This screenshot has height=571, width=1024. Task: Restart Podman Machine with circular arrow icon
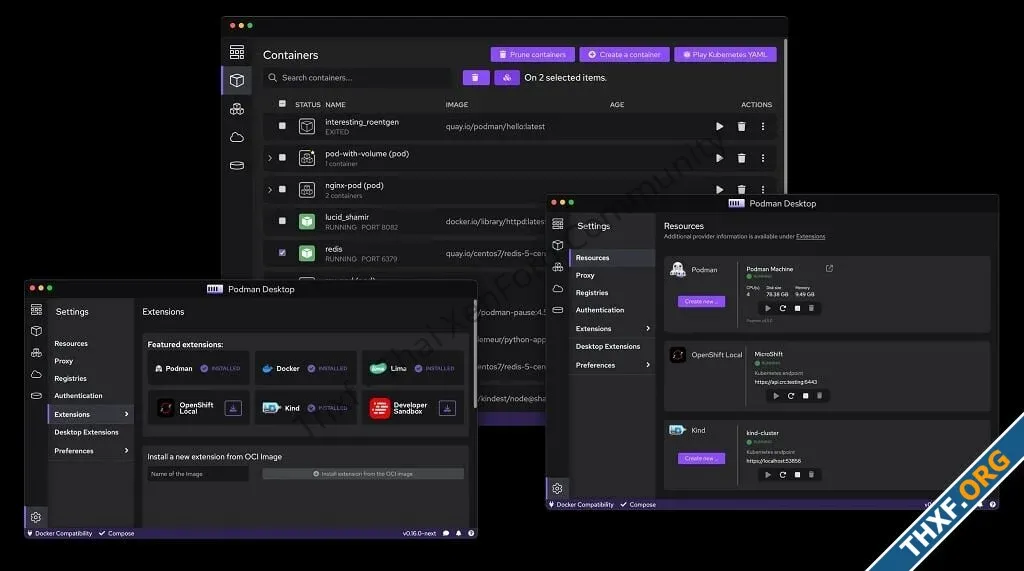(782, 308)
